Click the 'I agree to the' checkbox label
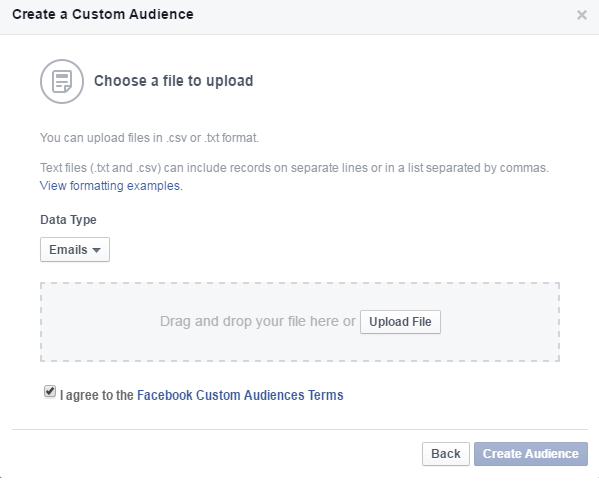This screenshot has width=599, height=481. coord(97,395)
